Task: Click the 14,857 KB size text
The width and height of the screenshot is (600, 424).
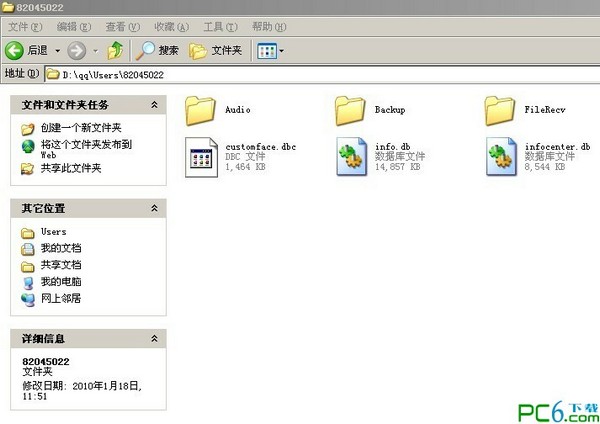Action: (x=398, y=167)
